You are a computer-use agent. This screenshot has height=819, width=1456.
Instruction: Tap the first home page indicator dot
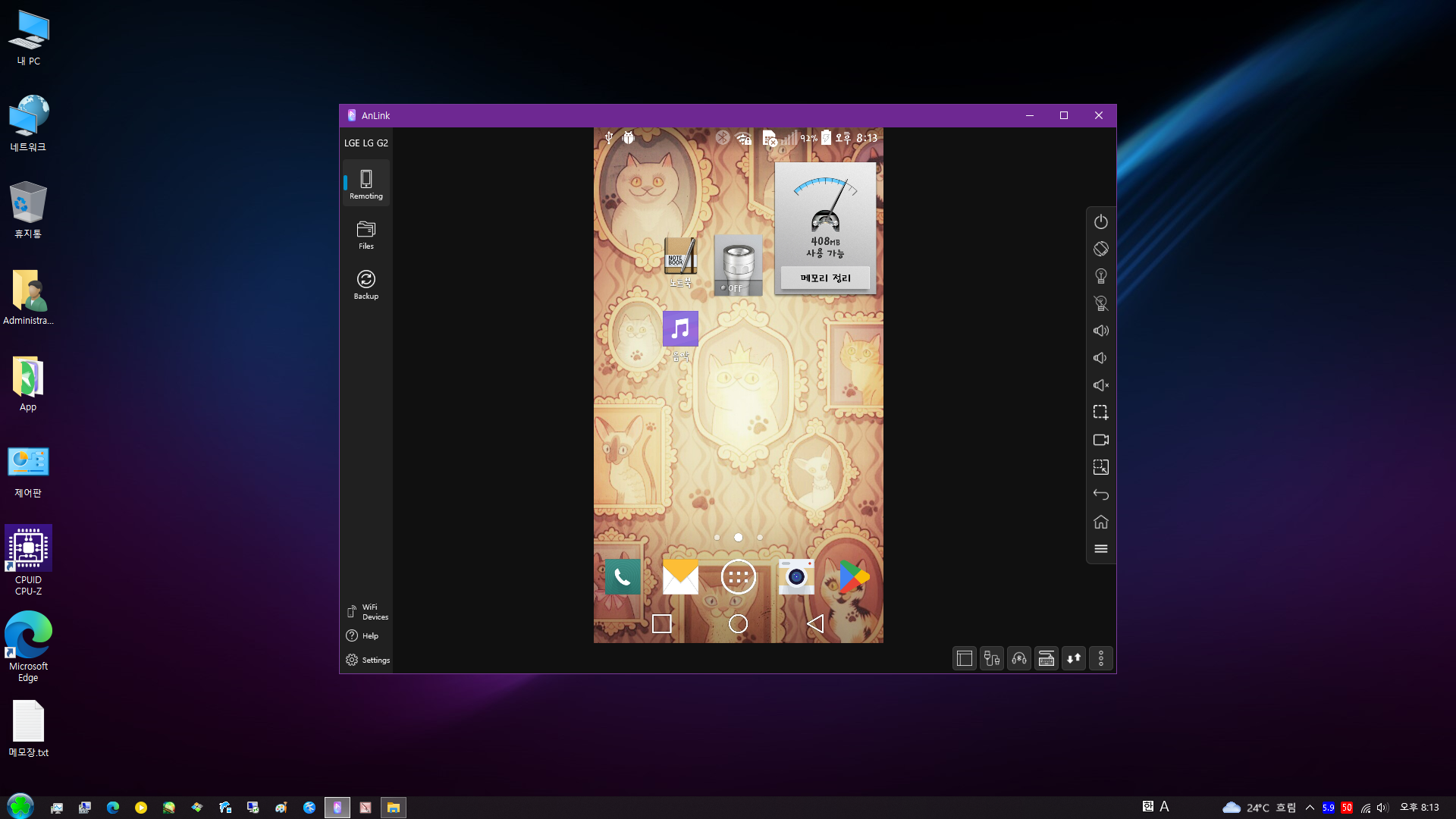pos(717,537)
